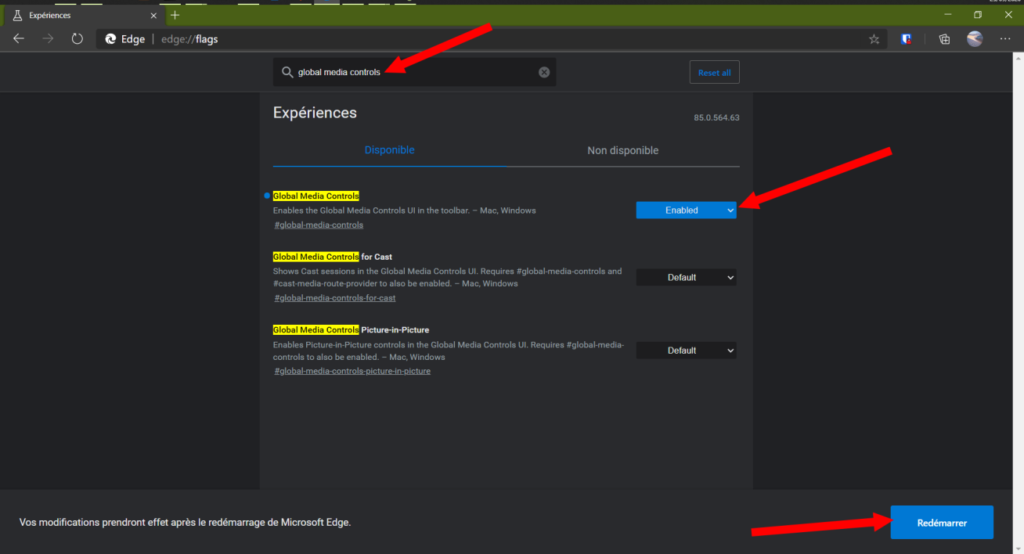This screenshot has width=1024, height=554.
Task: Clear the search field with X icon
Action: point(544,72)
